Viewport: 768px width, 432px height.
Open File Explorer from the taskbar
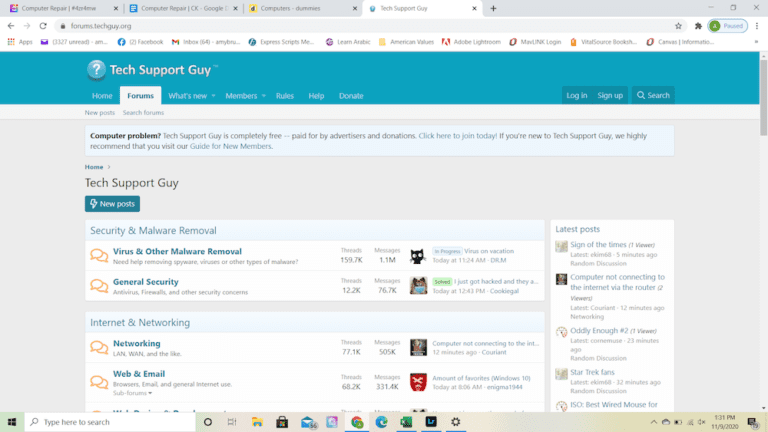(x=255, y=422)
